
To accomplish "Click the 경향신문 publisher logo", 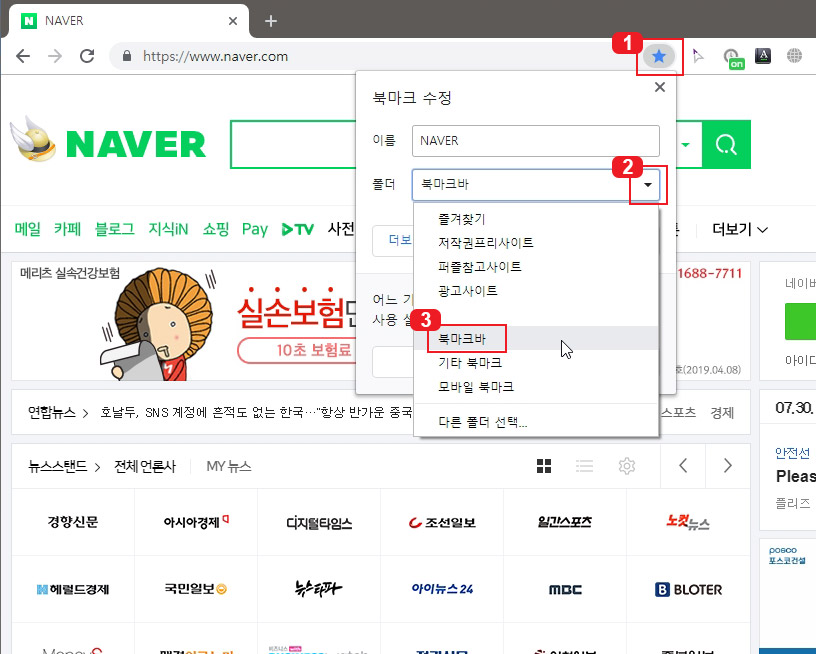I will (73, 522).
